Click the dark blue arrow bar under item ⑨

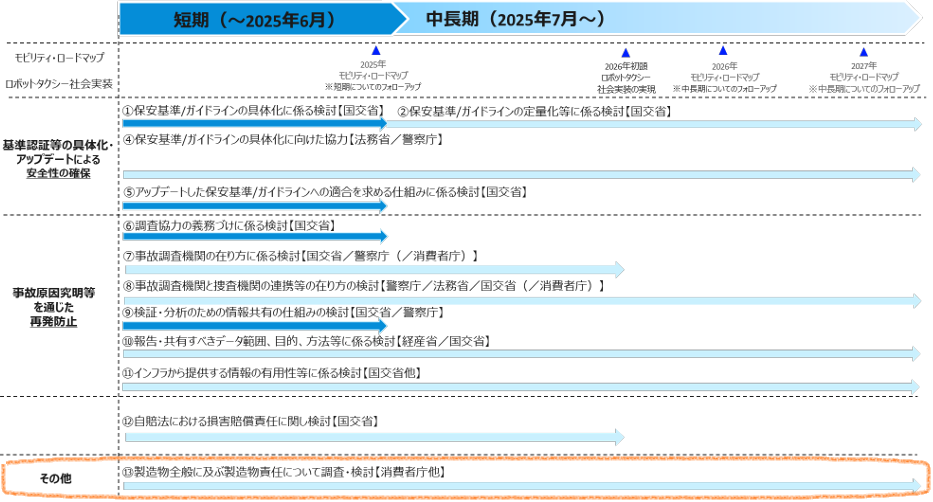coord(255,325)
